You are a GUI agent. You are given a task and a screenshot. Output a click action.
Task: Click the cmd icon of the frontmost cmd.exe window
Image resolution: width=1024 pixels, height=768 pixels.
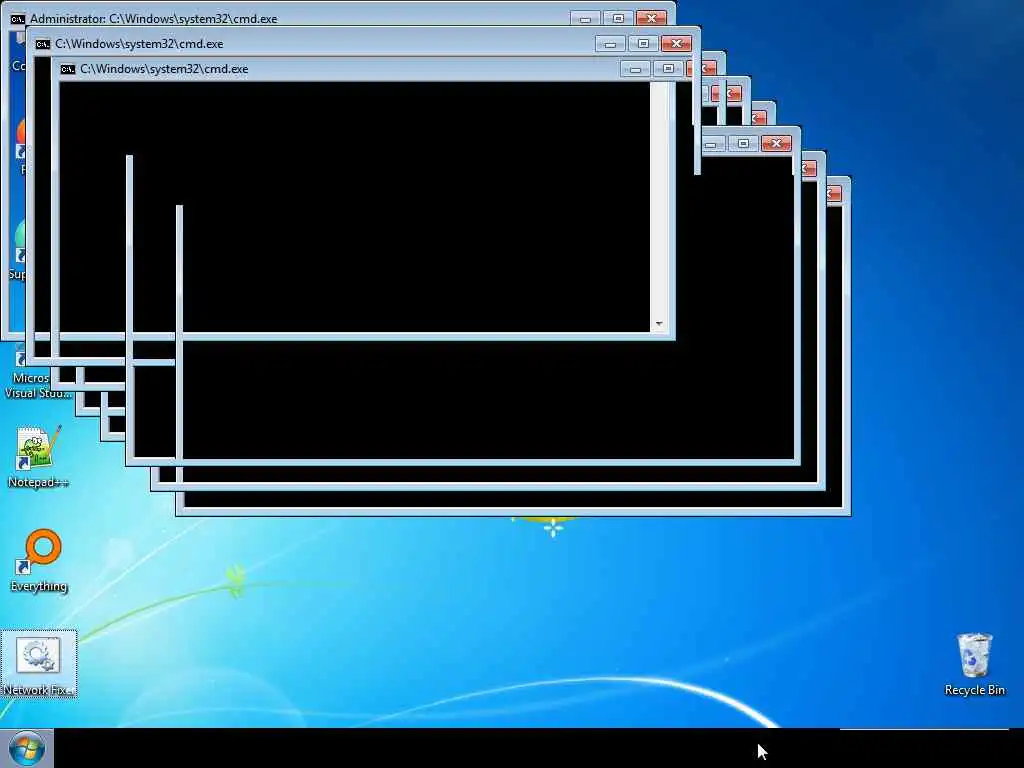tap(67, 69)
